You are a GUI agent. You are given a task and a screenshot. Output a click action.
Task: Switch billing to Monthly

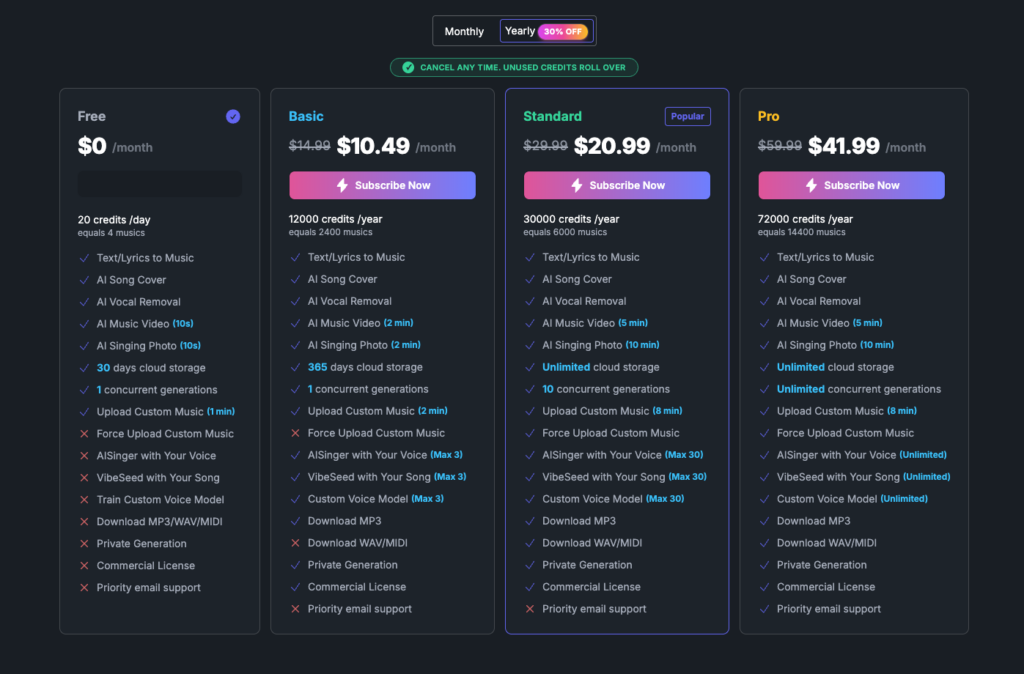(464, 31)
